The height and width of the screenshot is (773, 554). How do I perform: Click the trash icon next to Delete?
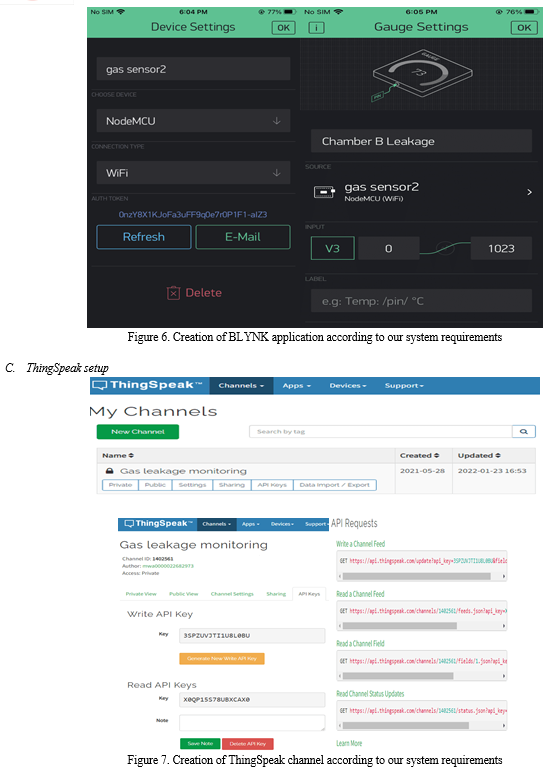pyautogui.click(x=173, y=293)
